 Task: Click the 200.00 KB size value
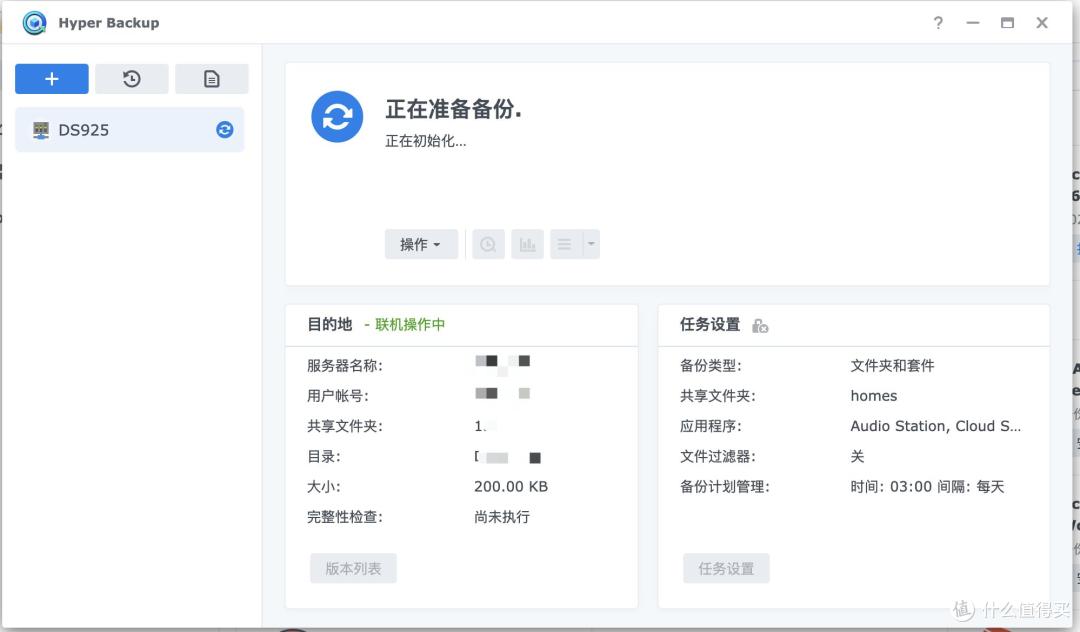point(511,487)
